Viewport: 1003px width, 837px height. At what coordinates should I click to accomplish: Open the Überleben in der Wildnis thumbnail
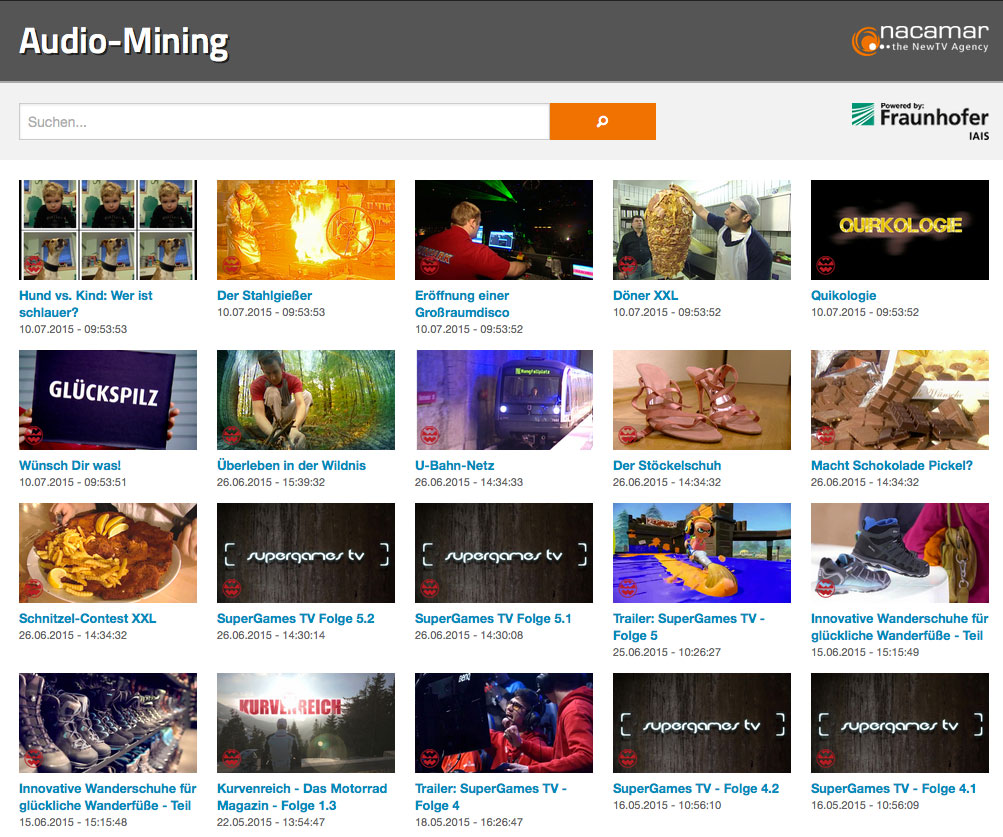click(306, 400)
